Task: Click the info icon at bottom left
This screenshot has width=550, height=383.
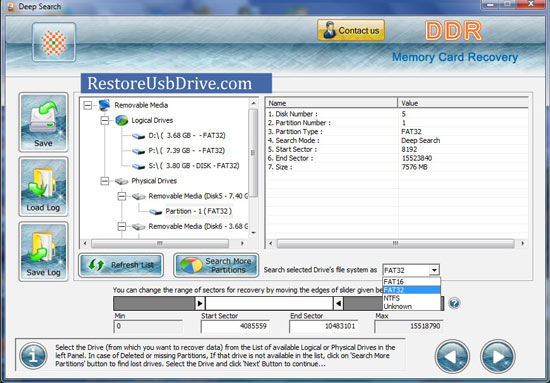Action: click(33, 356)
